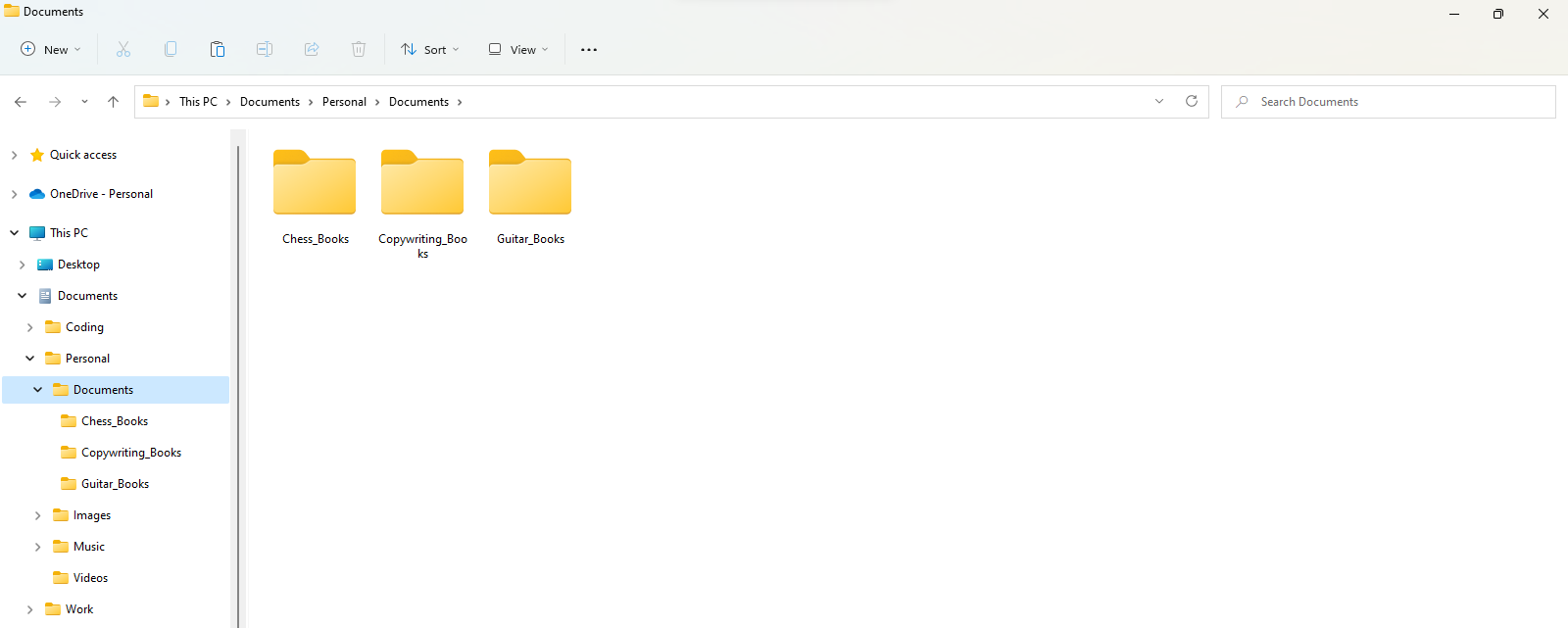Open the See more ellipsis menu
Image resolution: width=1568 pixels, height=628 pixels.
589,50
